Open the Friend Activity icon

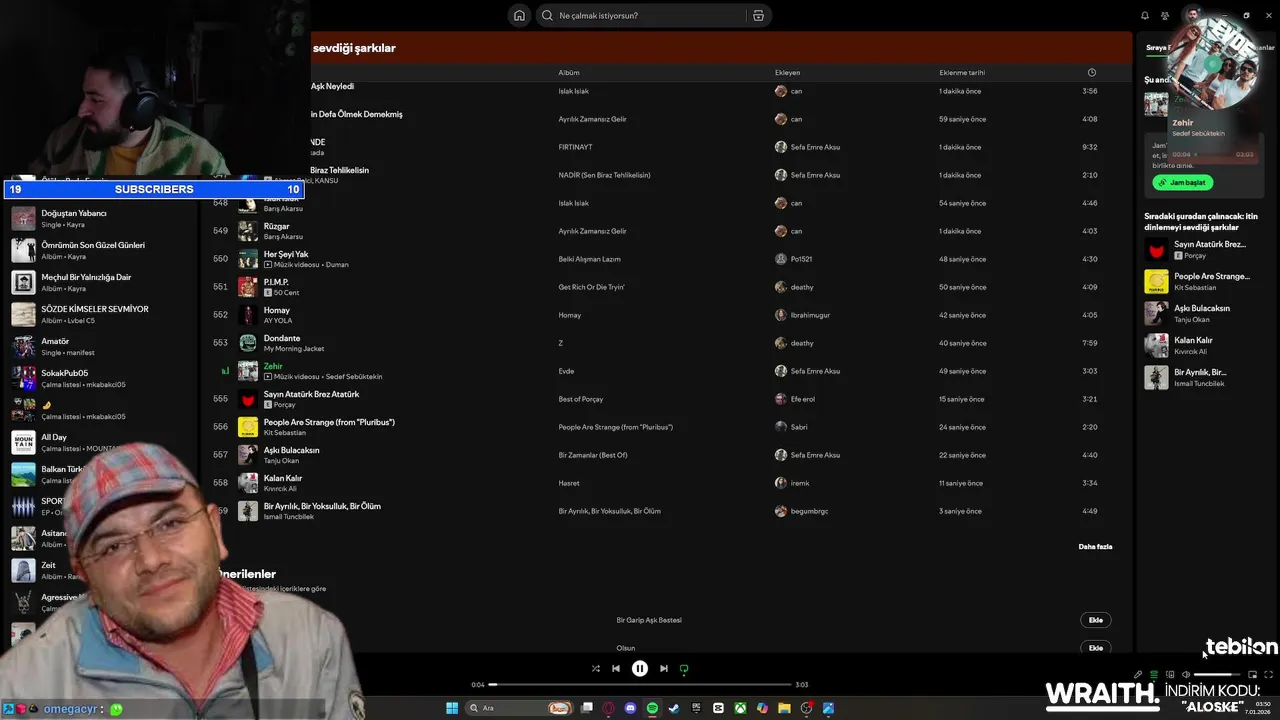coord(1165,15)
